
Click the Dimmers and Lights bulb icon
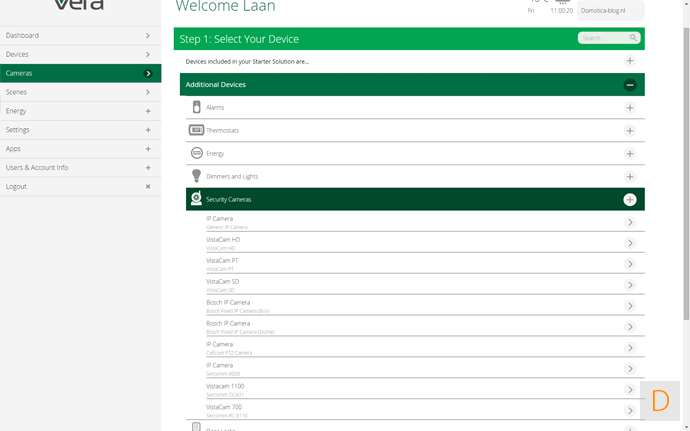coord(197,176)
